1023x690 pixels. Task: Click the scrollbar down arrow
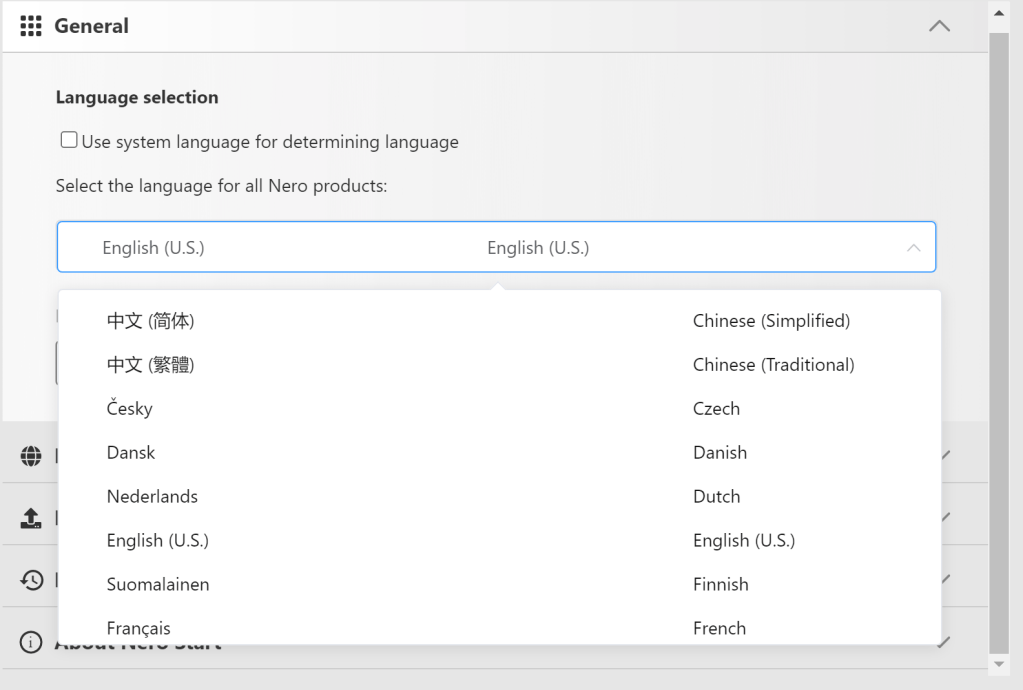coord(998,664)
